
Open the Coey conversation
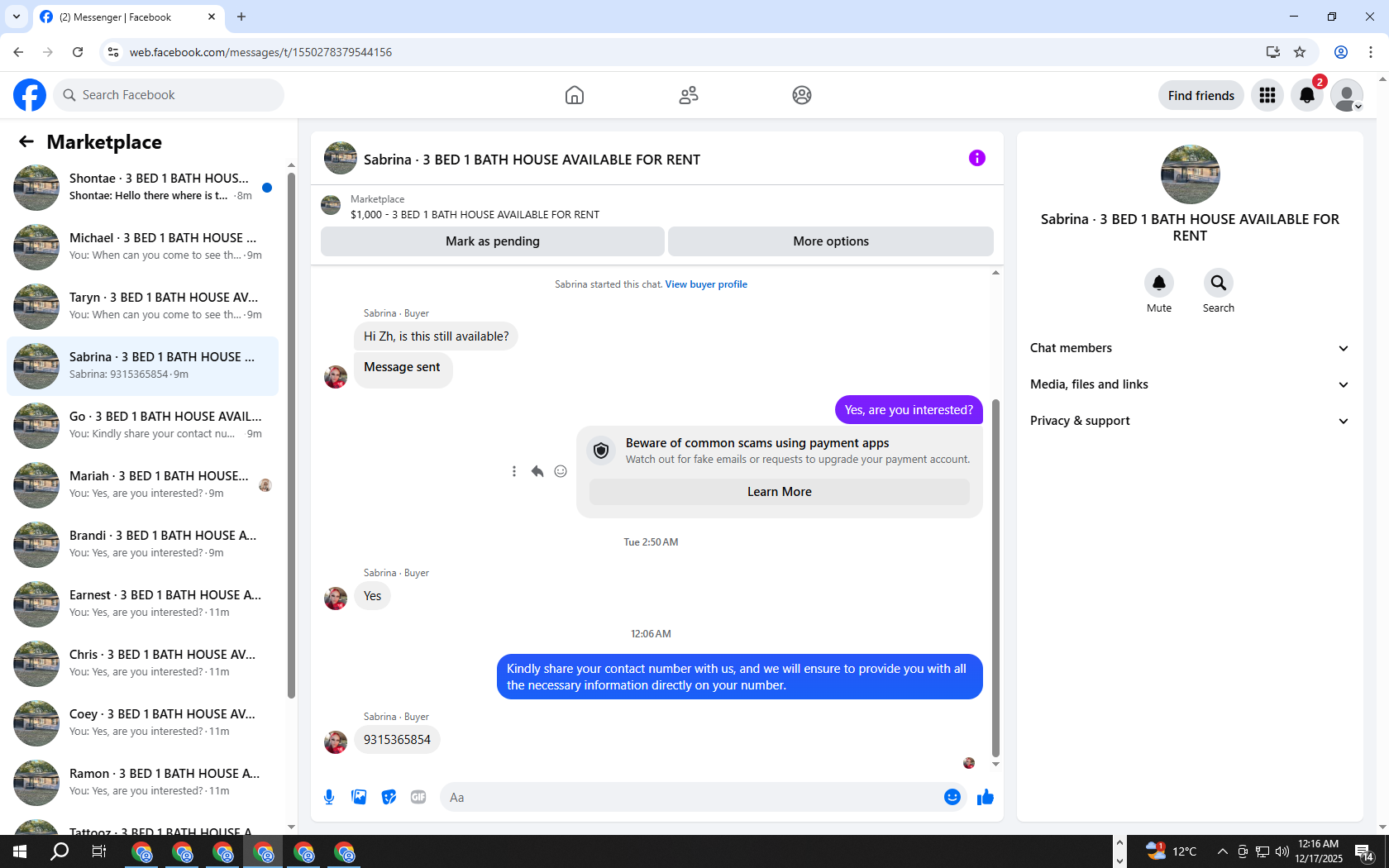[x=143, y=723]
